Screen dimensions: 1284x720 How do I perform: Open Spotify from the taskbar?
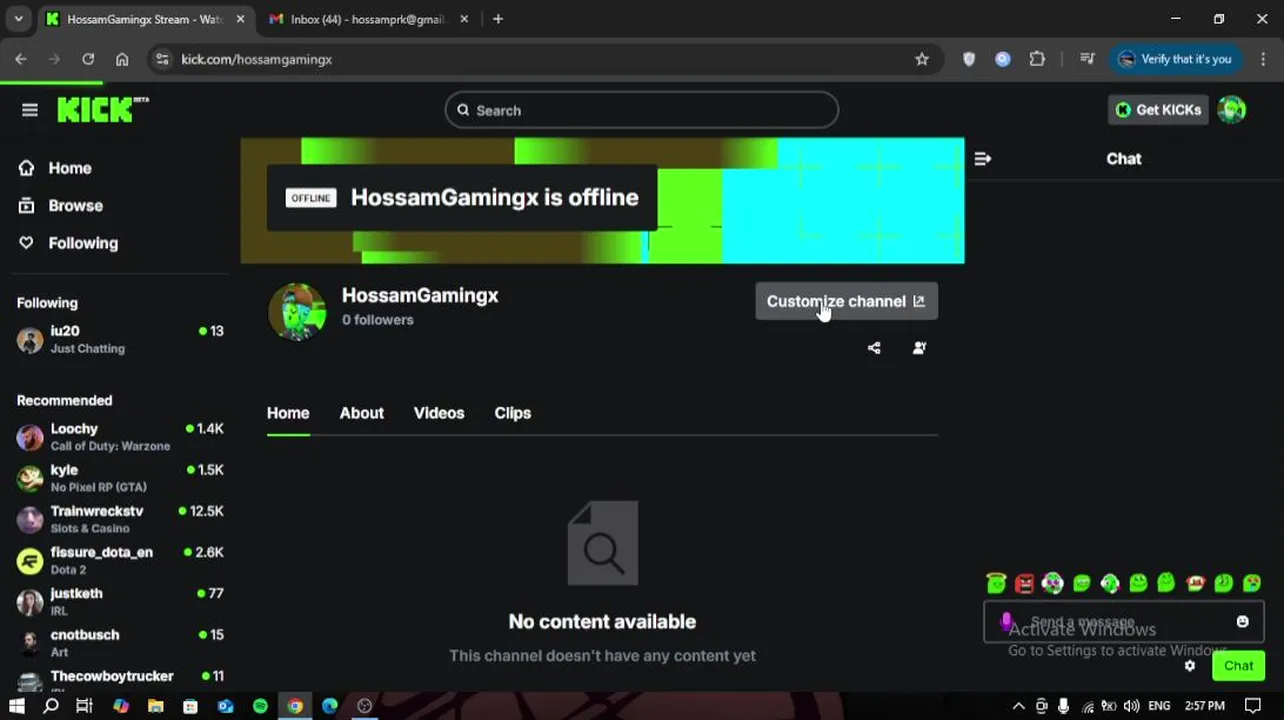coord(260,706)
